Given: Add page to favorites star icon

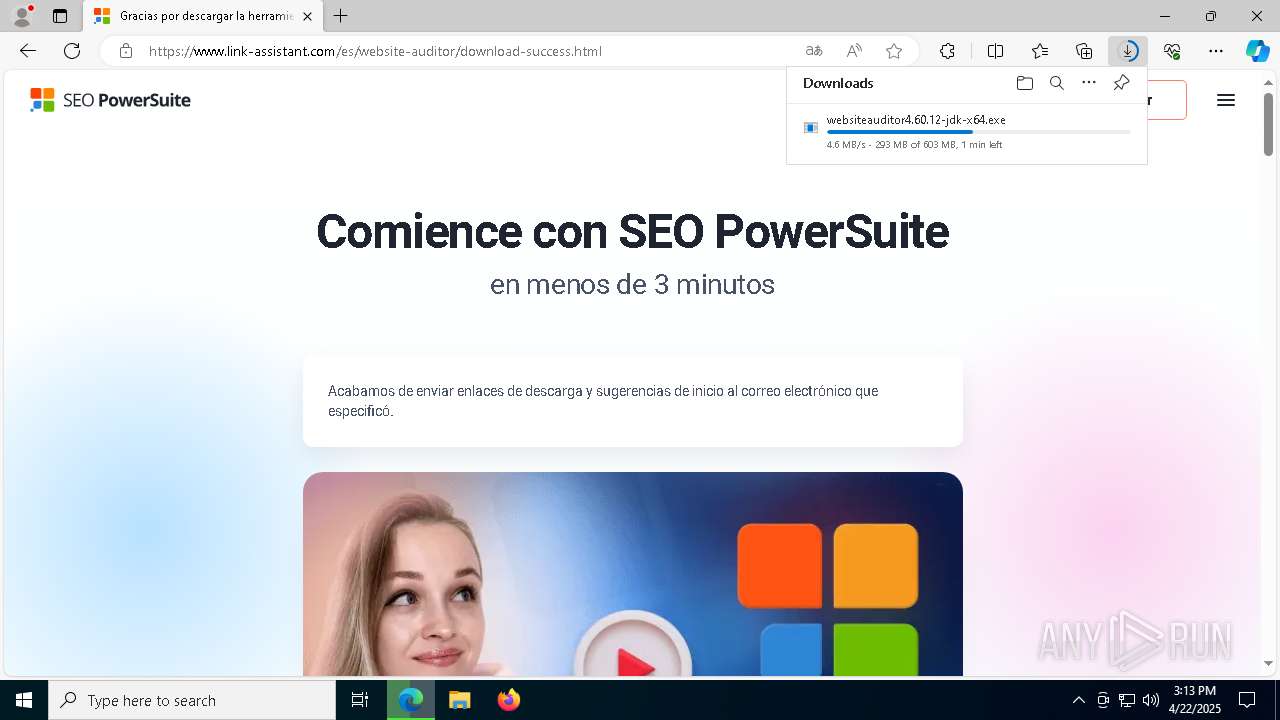Looking at the screenshot, I should pos(894,51).
